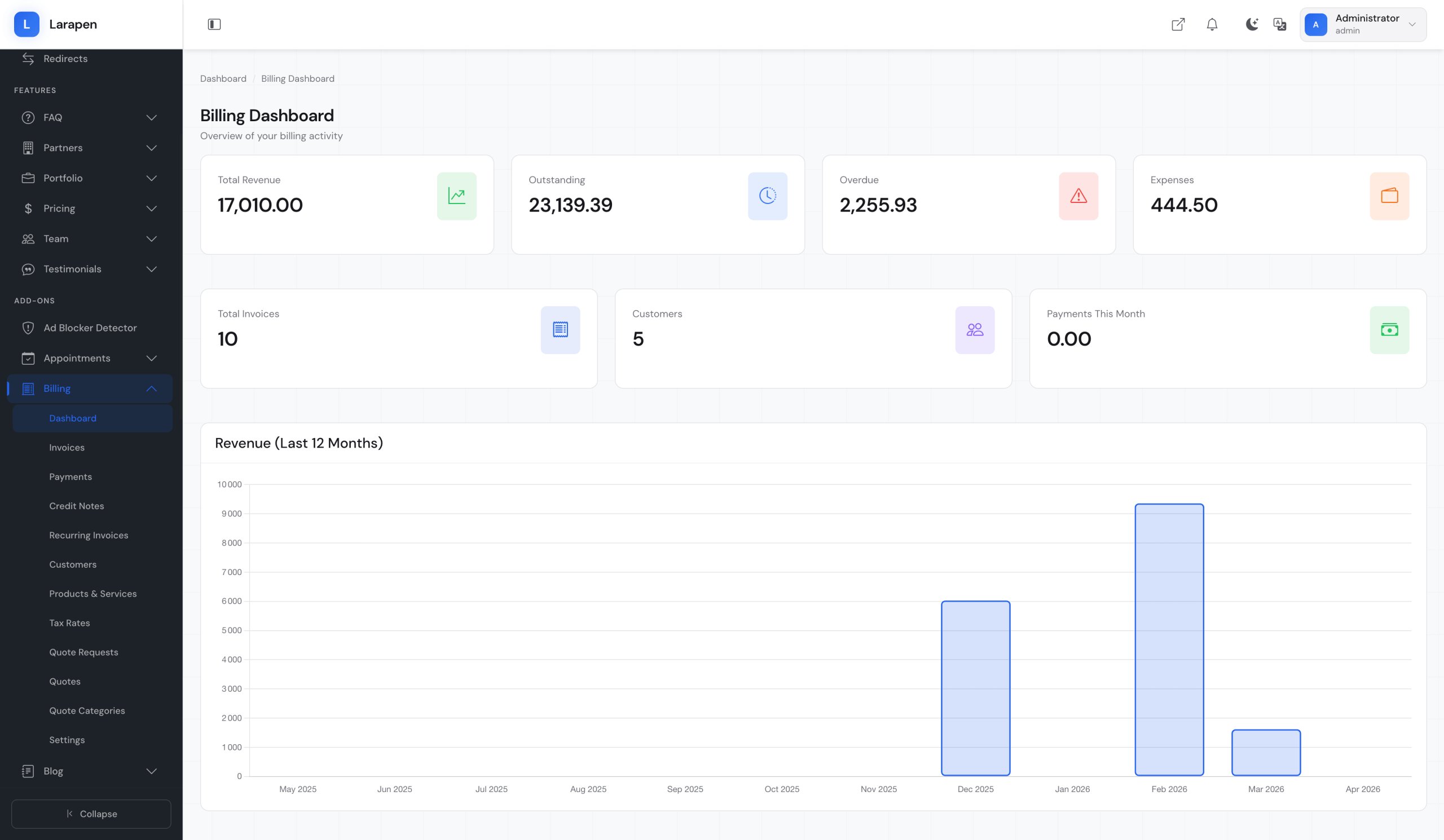Viewport: 1444px width, 840px height.
Task: Open the external site link icon
Action: (1178, 24)
